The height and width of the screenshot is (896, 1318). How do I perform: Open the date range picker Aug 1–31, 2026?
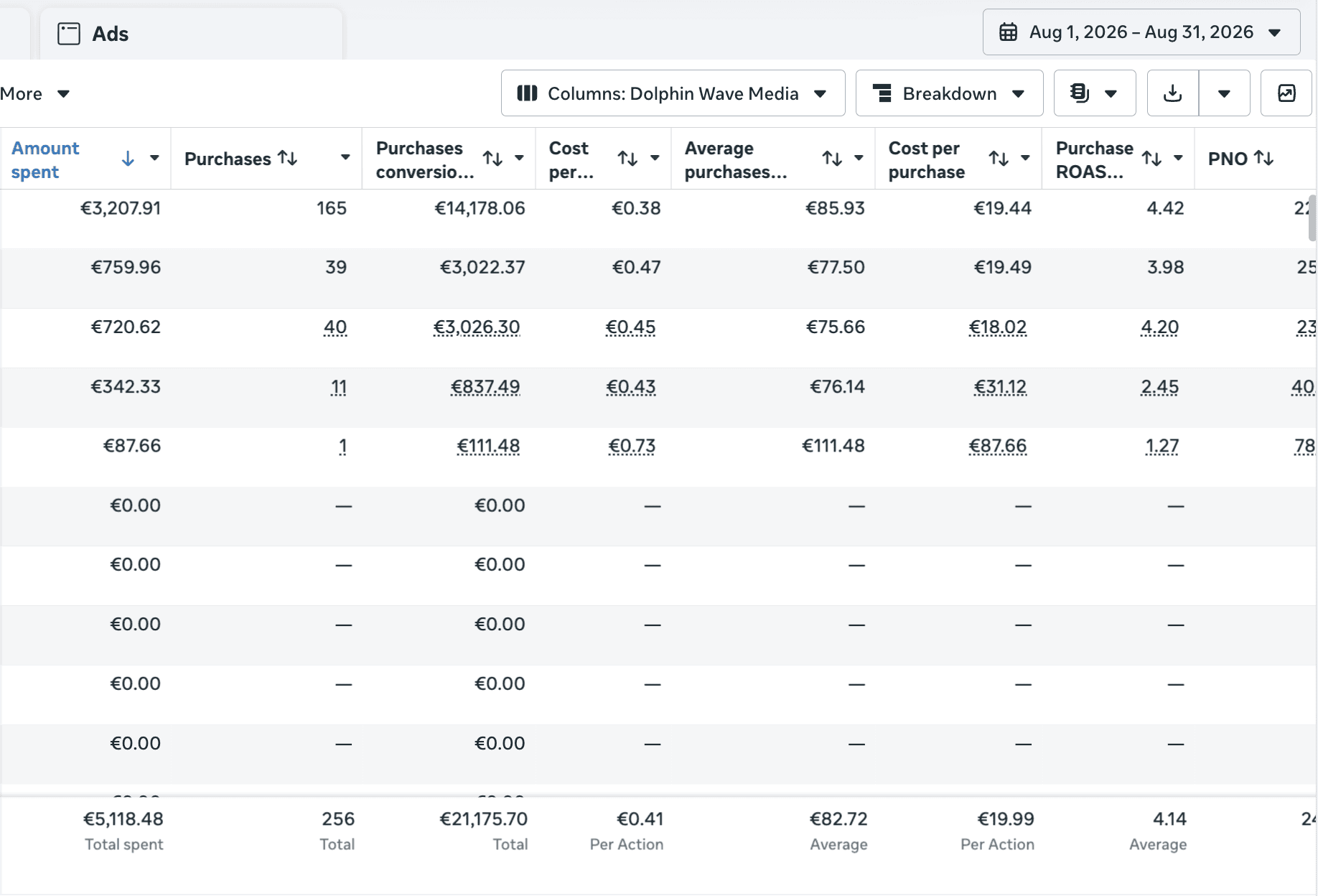[x=1141, y=32]
